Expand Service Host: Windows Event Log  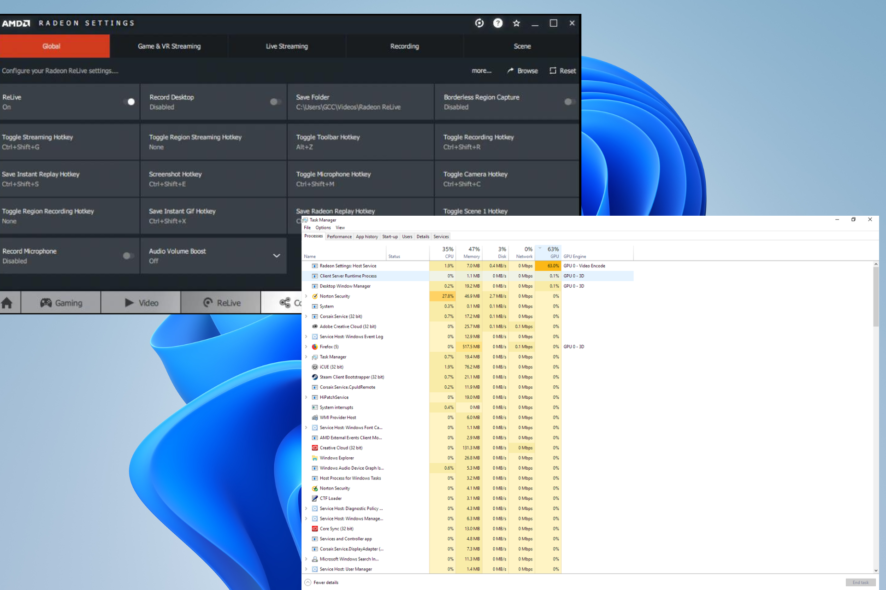point(307,336)
